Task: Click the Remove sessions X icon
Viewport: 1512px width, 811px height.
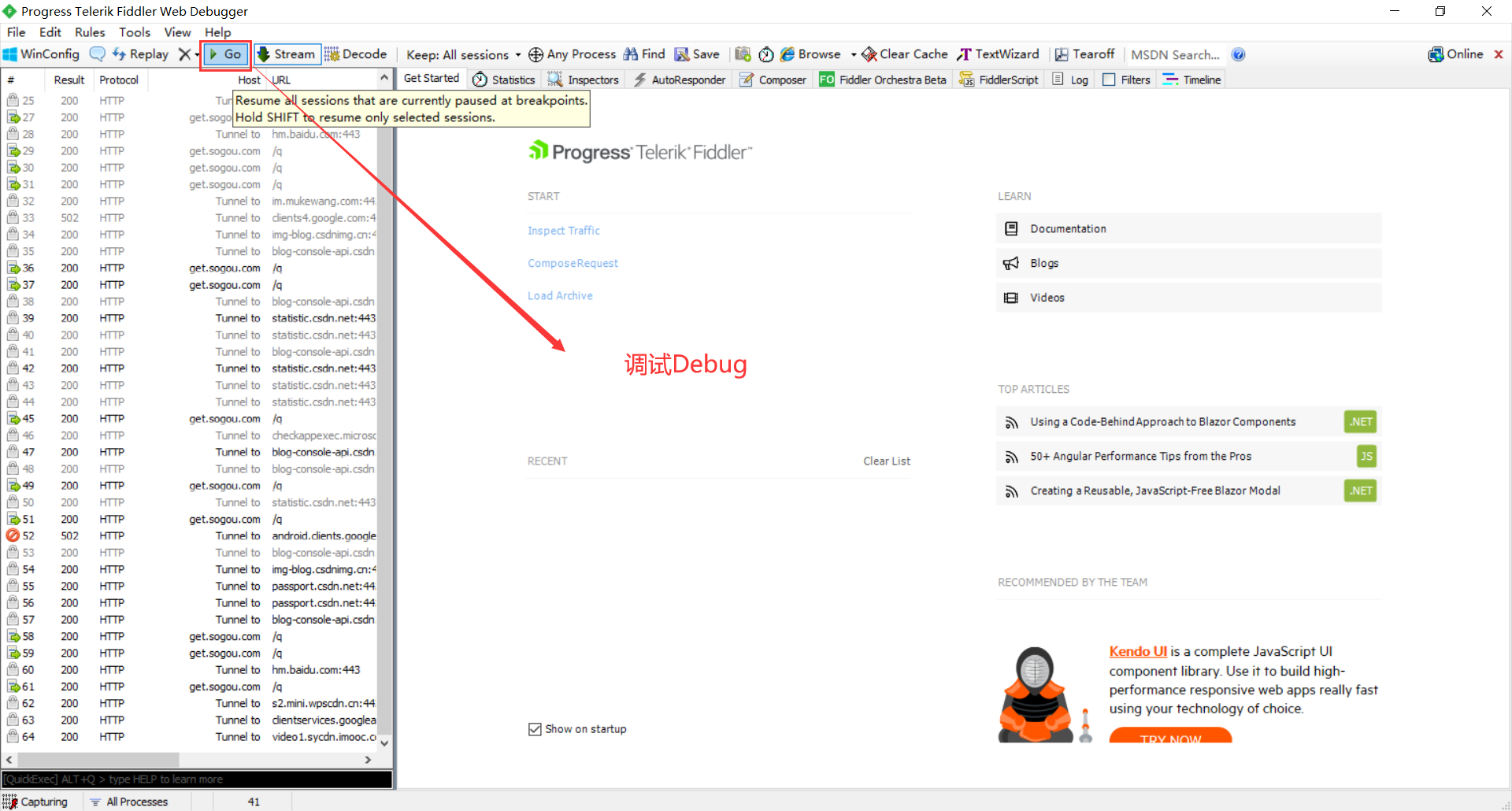Action: tap(184, 54)
